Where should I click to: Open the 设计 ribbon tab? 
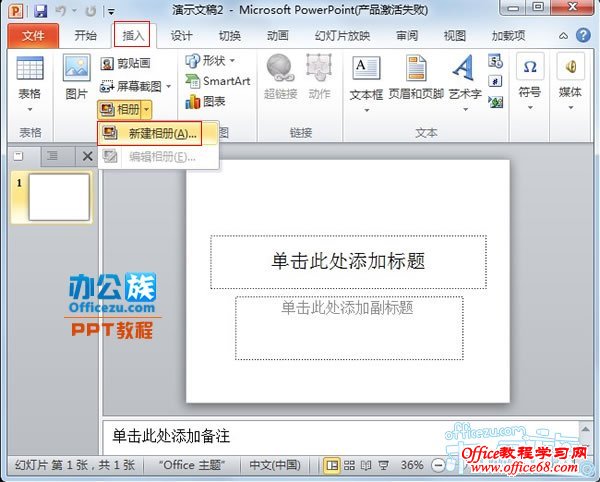pyautogui.click(x=181, y=36)
